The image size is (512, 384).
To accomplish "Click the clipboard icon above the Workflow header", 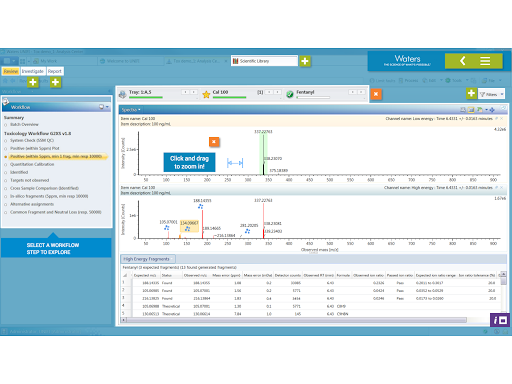I will 5,101.
